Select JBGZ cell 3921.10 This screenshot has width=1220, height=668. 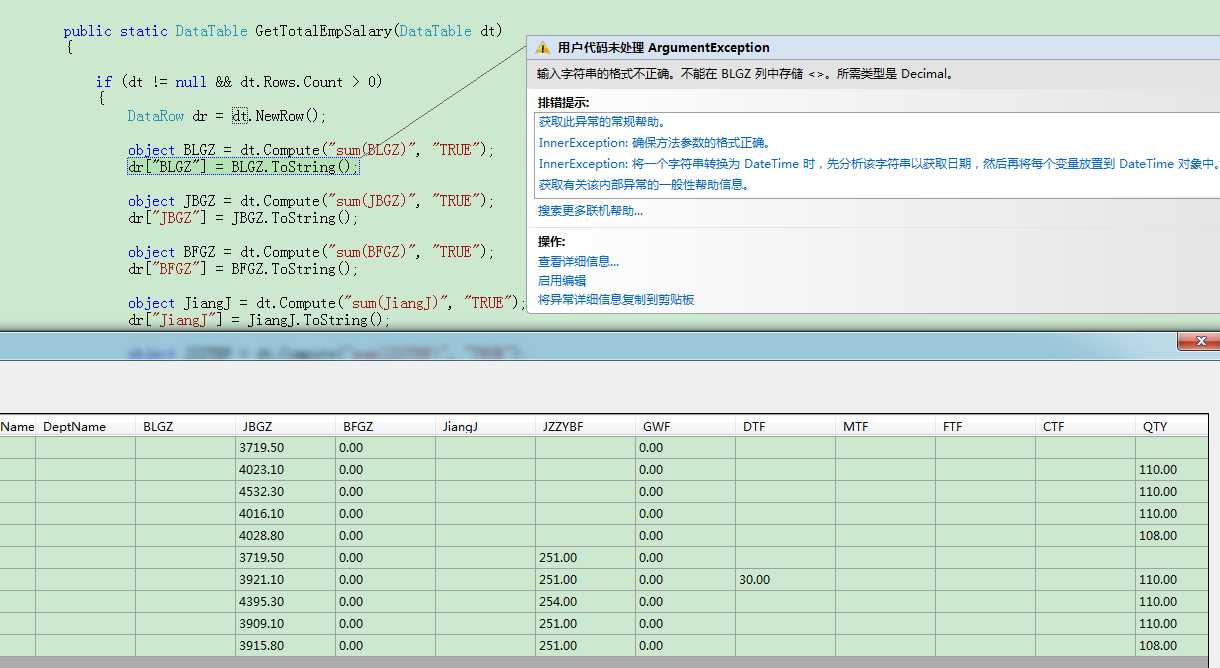[286, 580]
